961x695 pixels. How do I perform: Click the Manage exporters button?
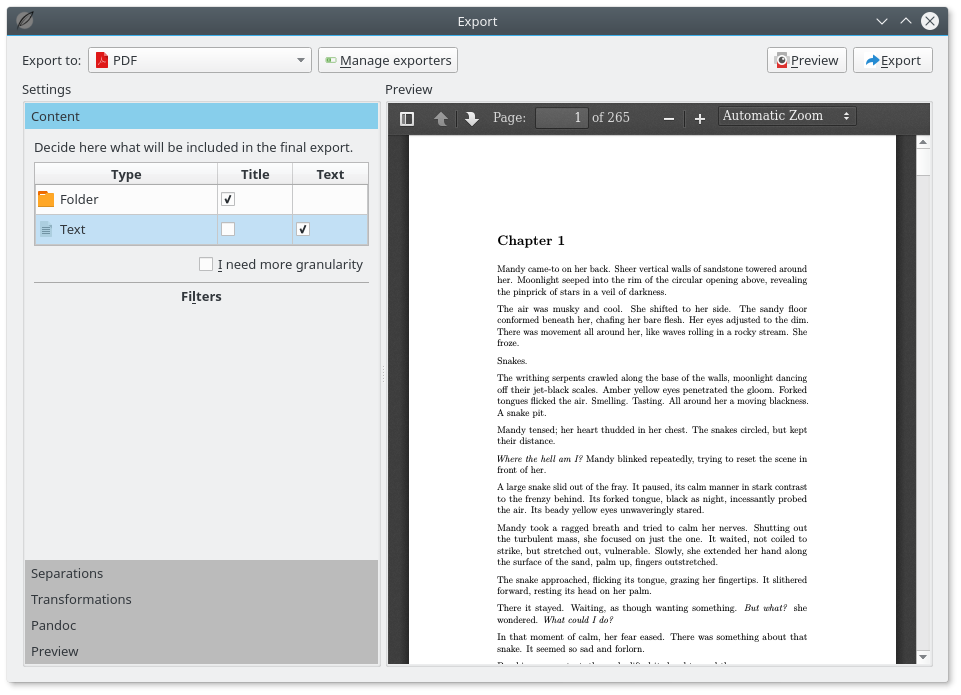[388, 60]
